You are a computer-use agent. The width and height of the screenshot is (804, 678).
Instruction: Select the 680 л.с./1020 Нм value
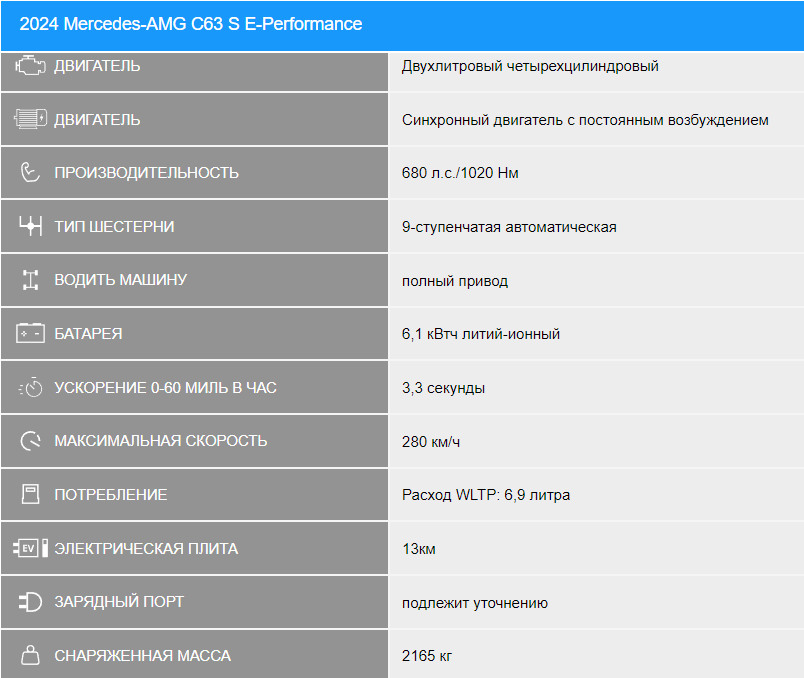click(460, 173)
